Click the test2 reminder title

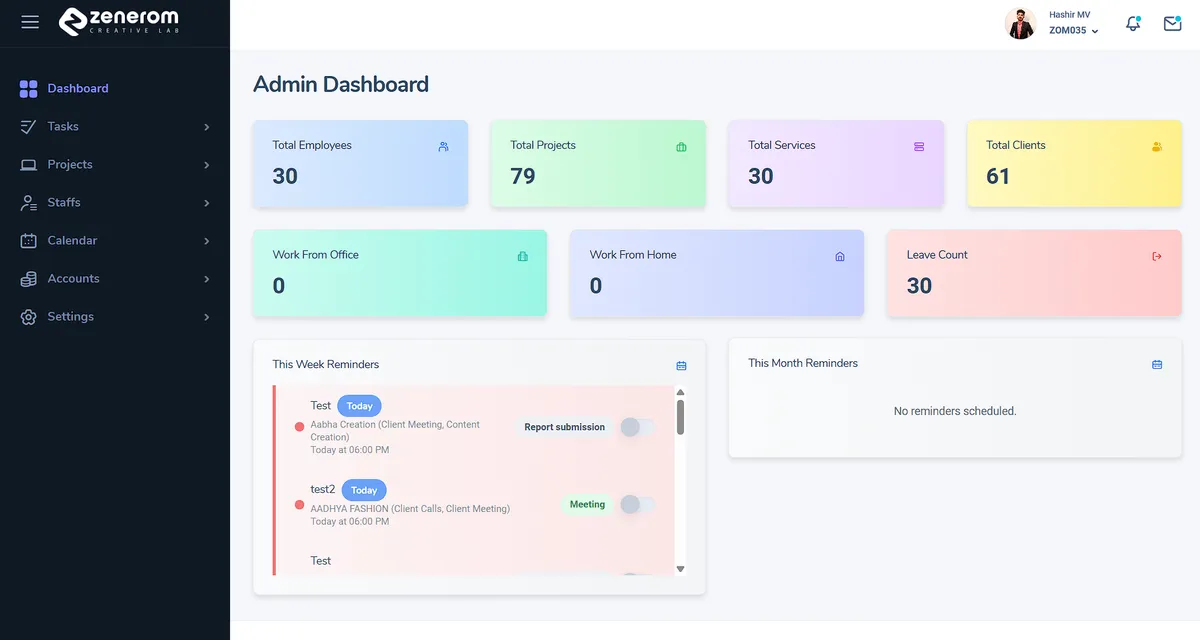click(323, 489)
